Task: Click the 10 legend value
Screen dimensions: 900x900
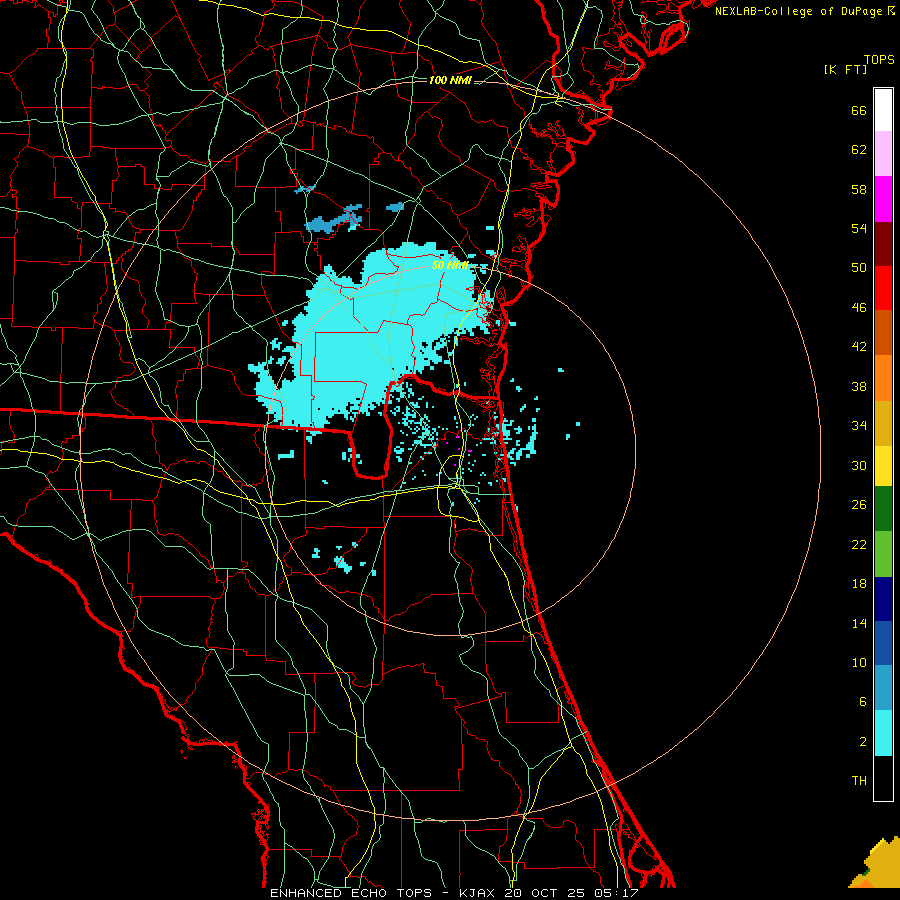Action: pos(859,662)
